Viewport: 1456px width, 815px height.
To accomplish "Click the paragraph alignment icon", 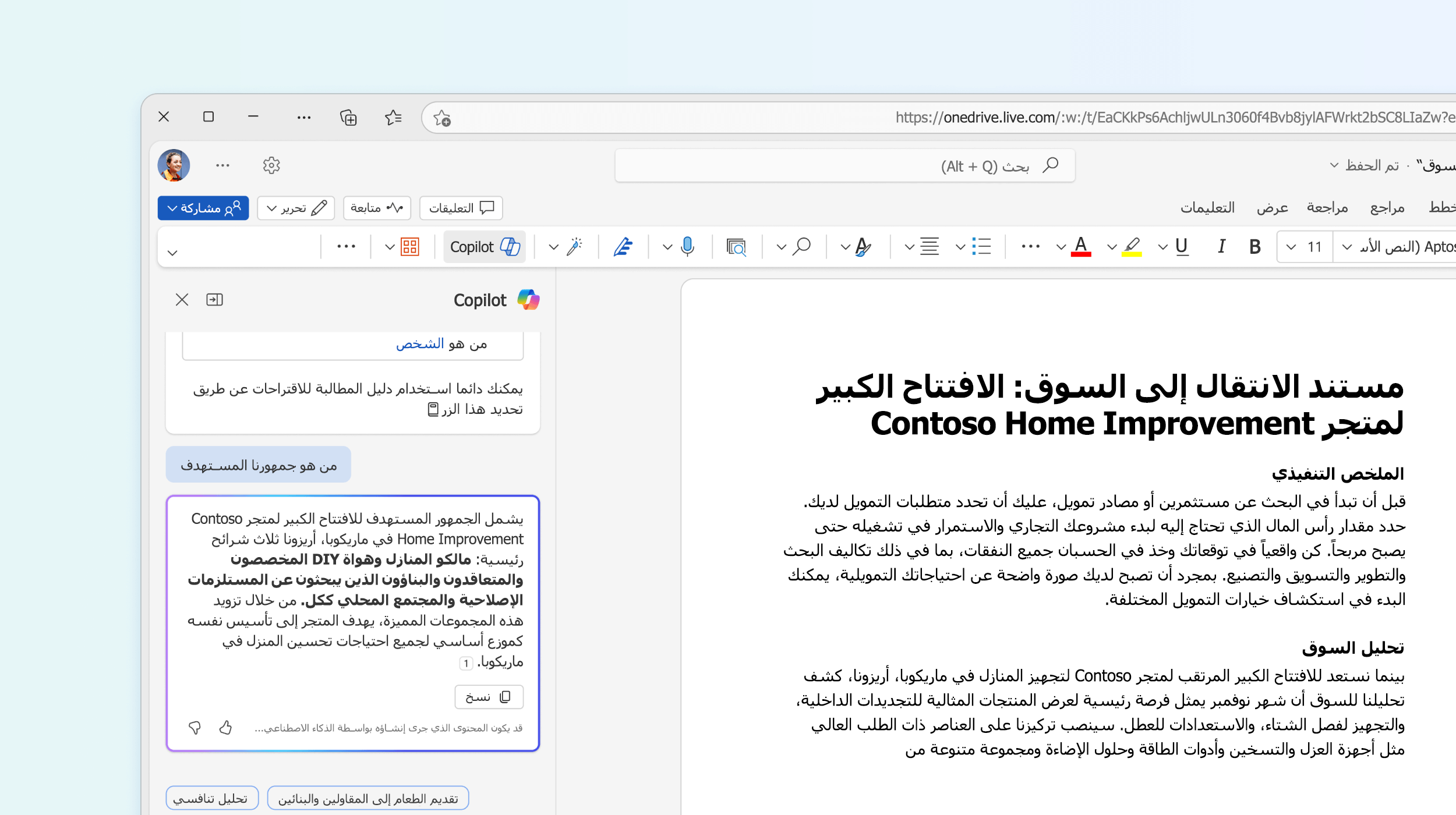I will [930, 247].
